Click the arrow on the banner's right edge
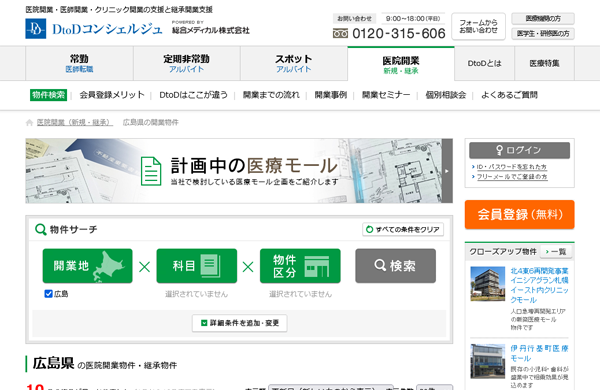This screenshot has width=600, height=390. pos(447,171)
